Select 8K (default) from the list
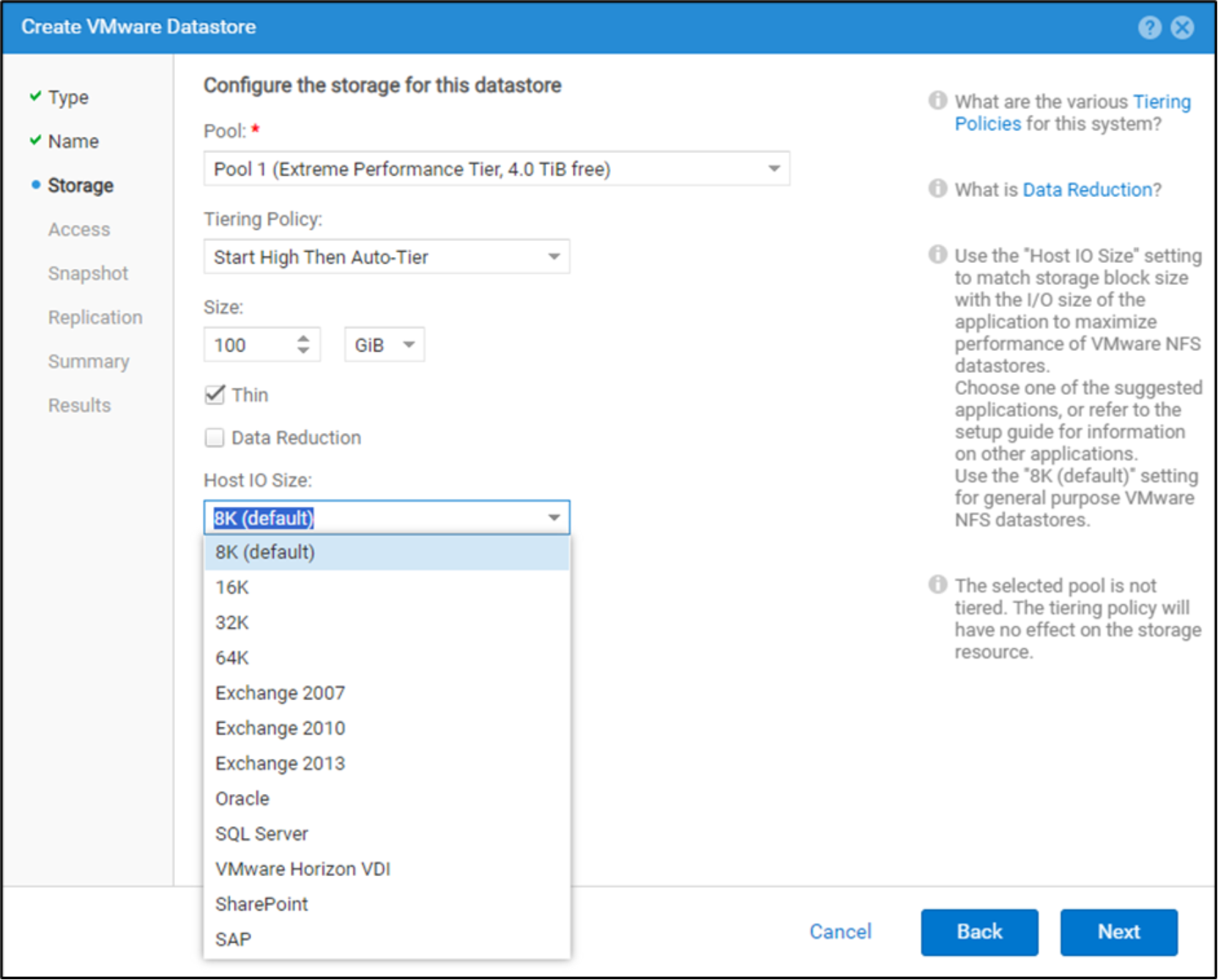The image size is (1218, 980). click(x=387, y=552)
